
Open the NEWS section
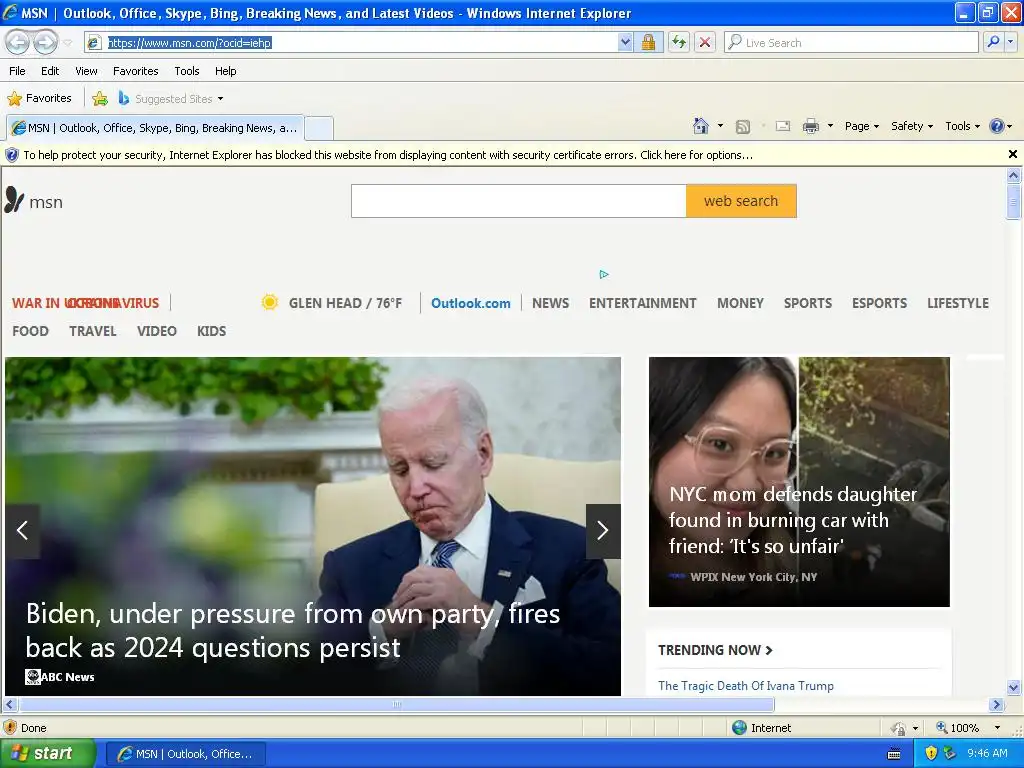[551, 303]
